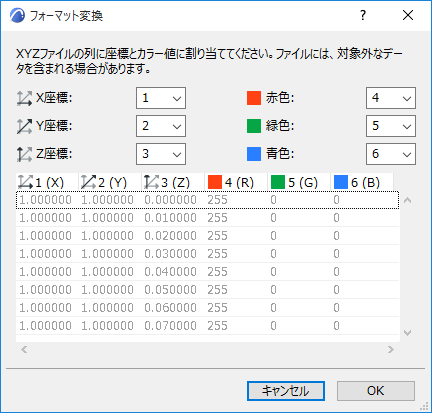This screenshot has width=432, height=413.
Task: Select the row with Z value 0.010000
Action: (207, 218)
